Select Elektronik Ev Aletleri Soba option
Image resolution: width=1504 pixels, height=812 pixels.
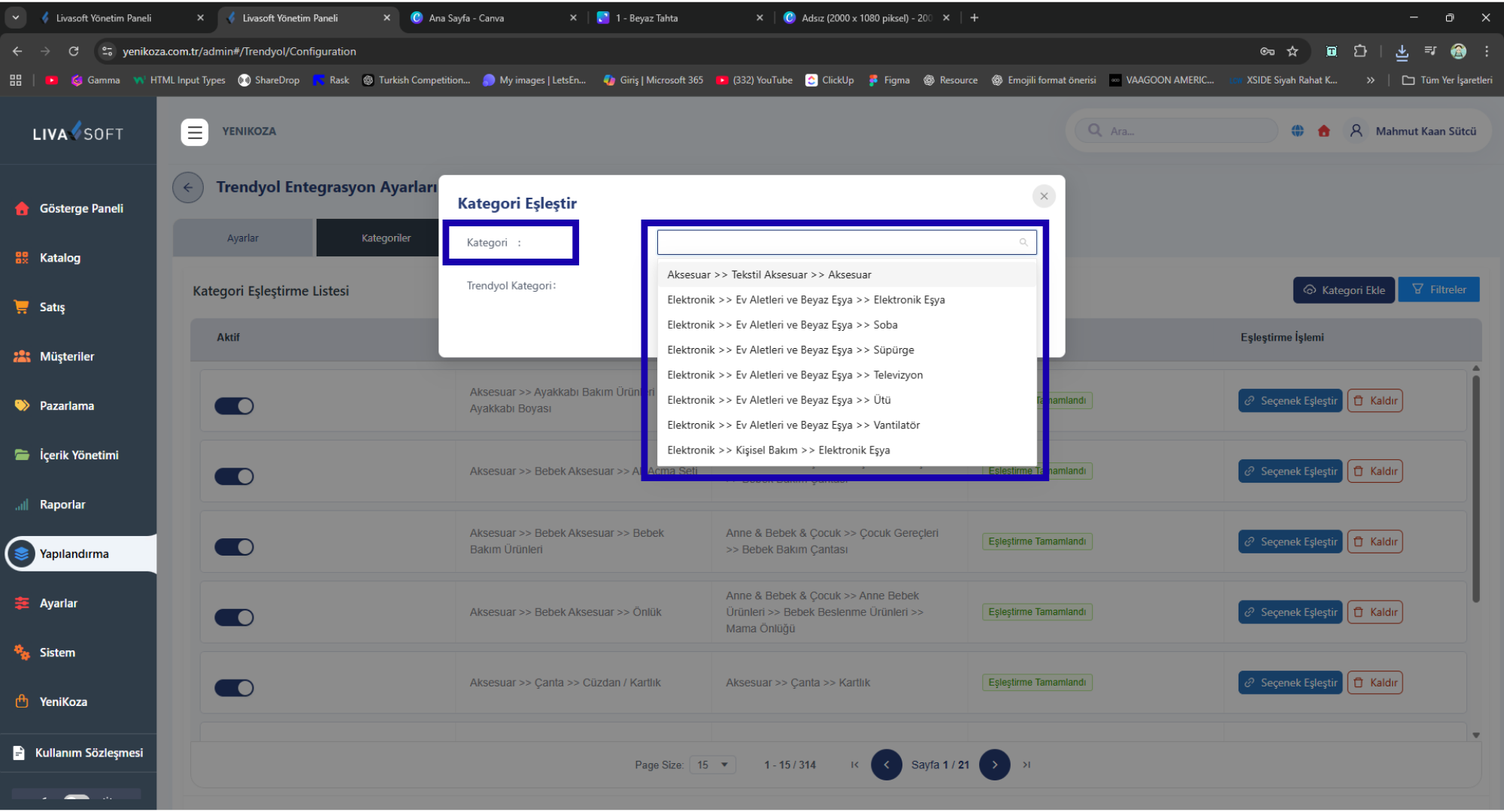pyautogui.click(x=782, y=325)
